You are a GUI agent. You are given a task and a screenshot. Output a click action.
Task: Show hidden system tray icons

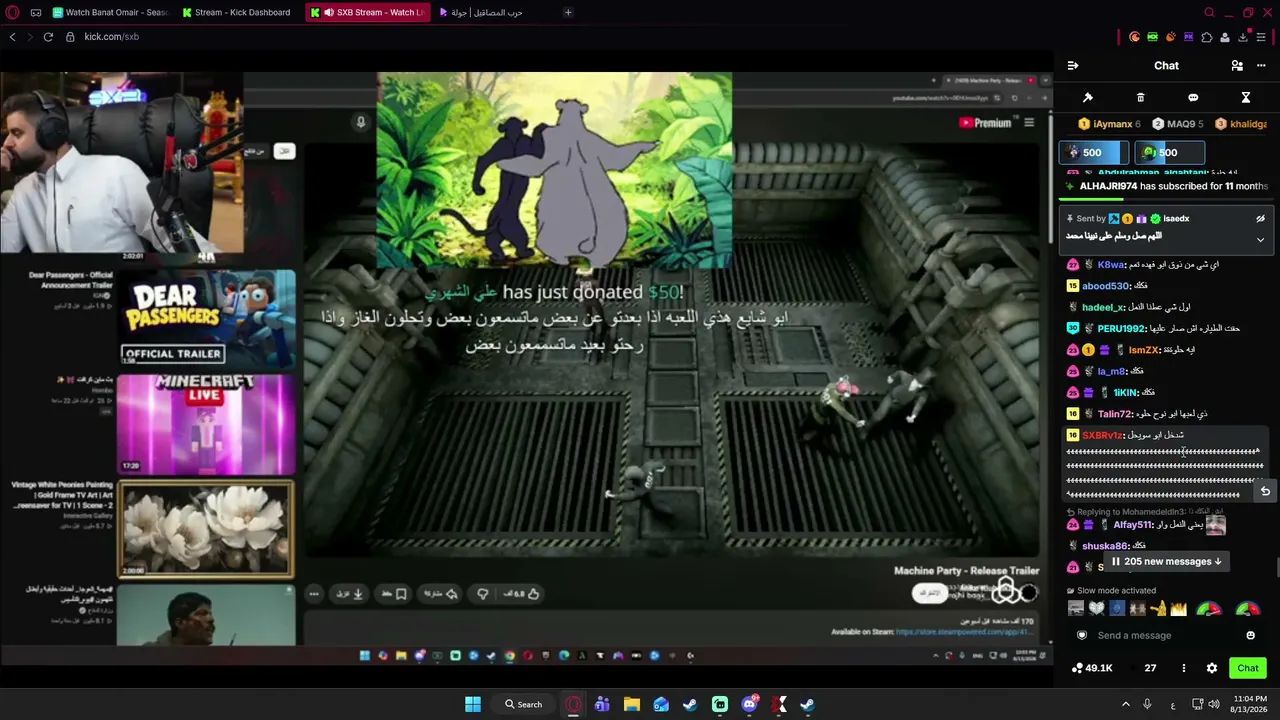click(1125, 704)
